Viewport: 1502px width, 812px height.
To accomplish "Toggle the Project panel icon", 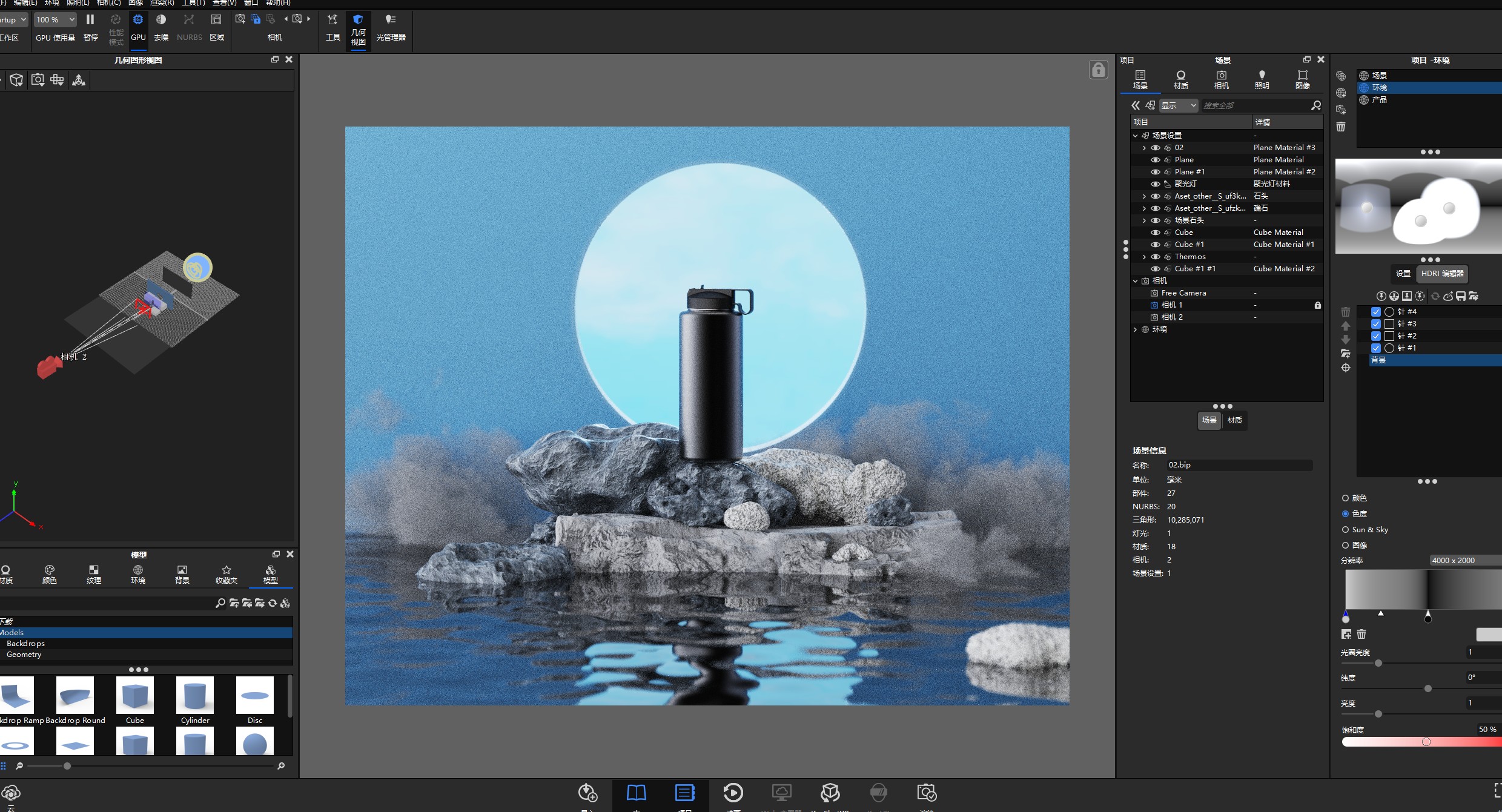I will click(x=684, y=793).
